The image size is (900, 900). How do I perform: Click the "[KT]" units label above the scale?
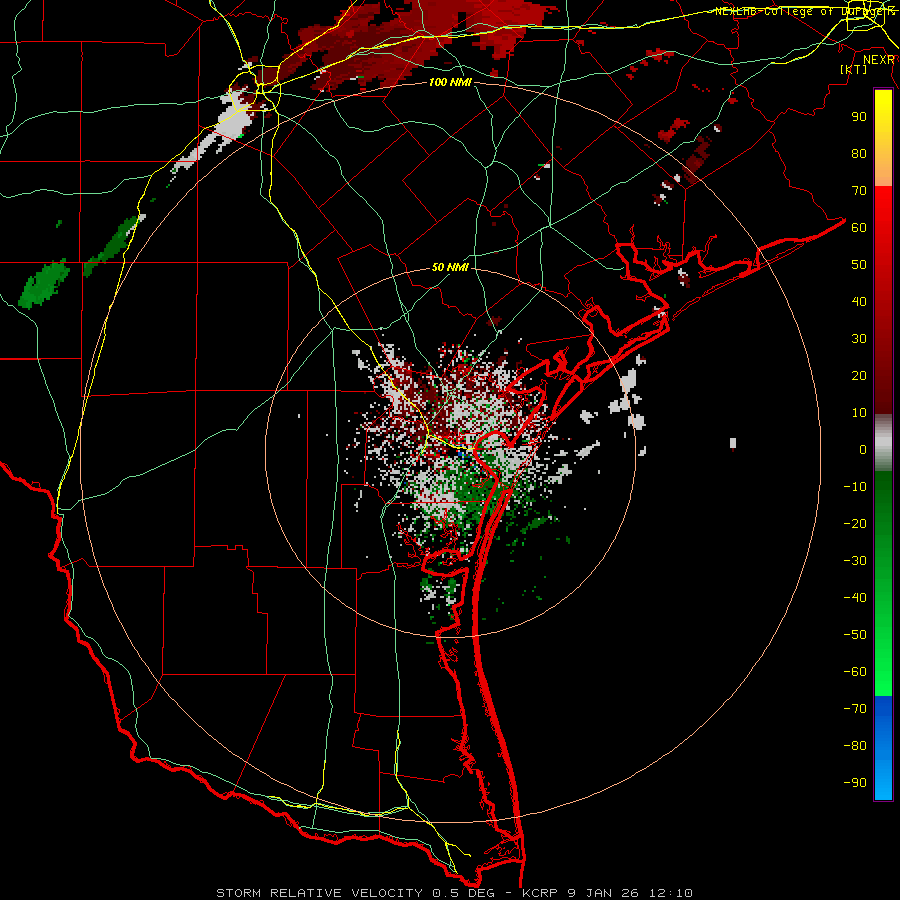(854, 69)
